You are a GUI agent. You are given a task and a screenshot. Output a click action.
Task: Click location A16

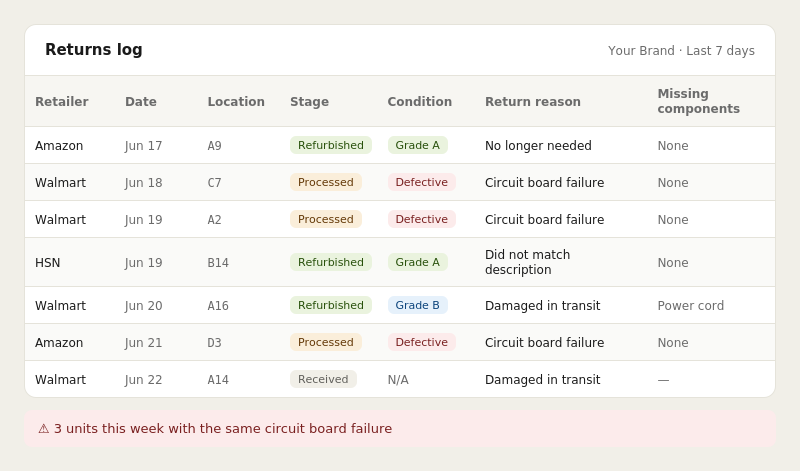click(x=218, y=306)
